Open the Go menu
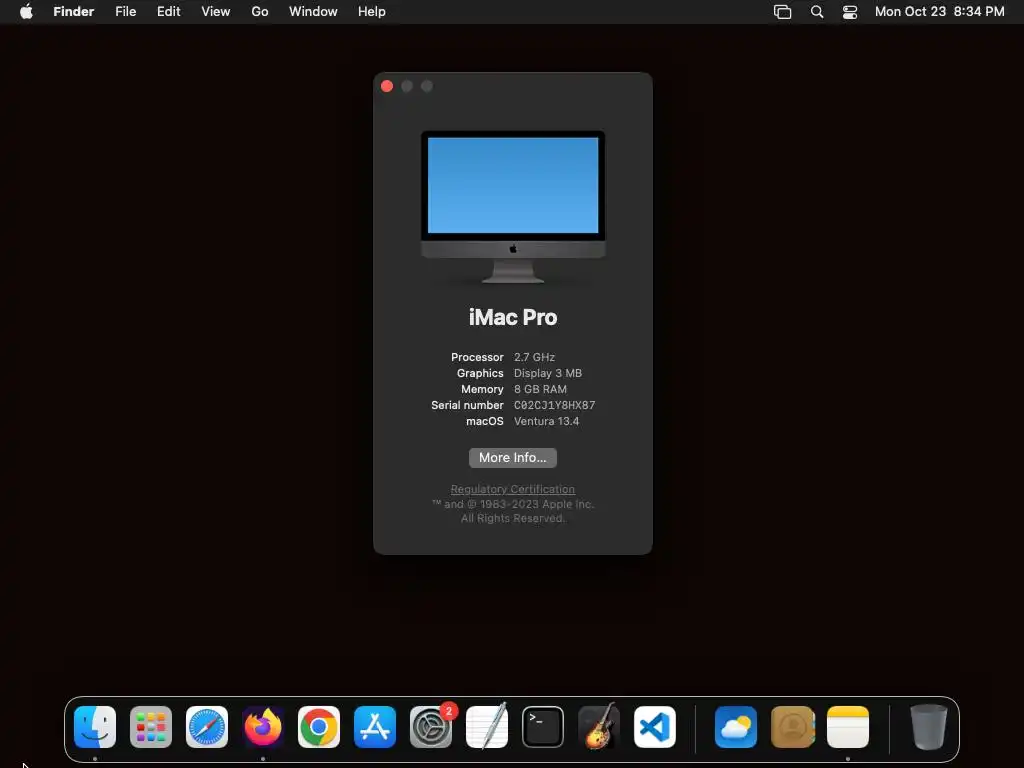 pyautogui.click(x=260, y=12)
